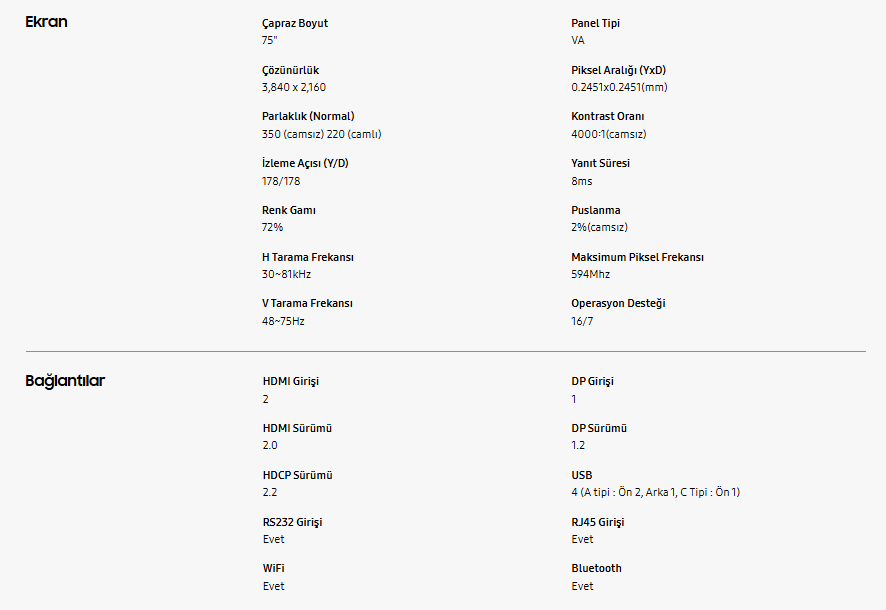The height and width of the screenshot is (610, 886).
Task: Select the Bluetooth label
Action: tap(596, 568)
